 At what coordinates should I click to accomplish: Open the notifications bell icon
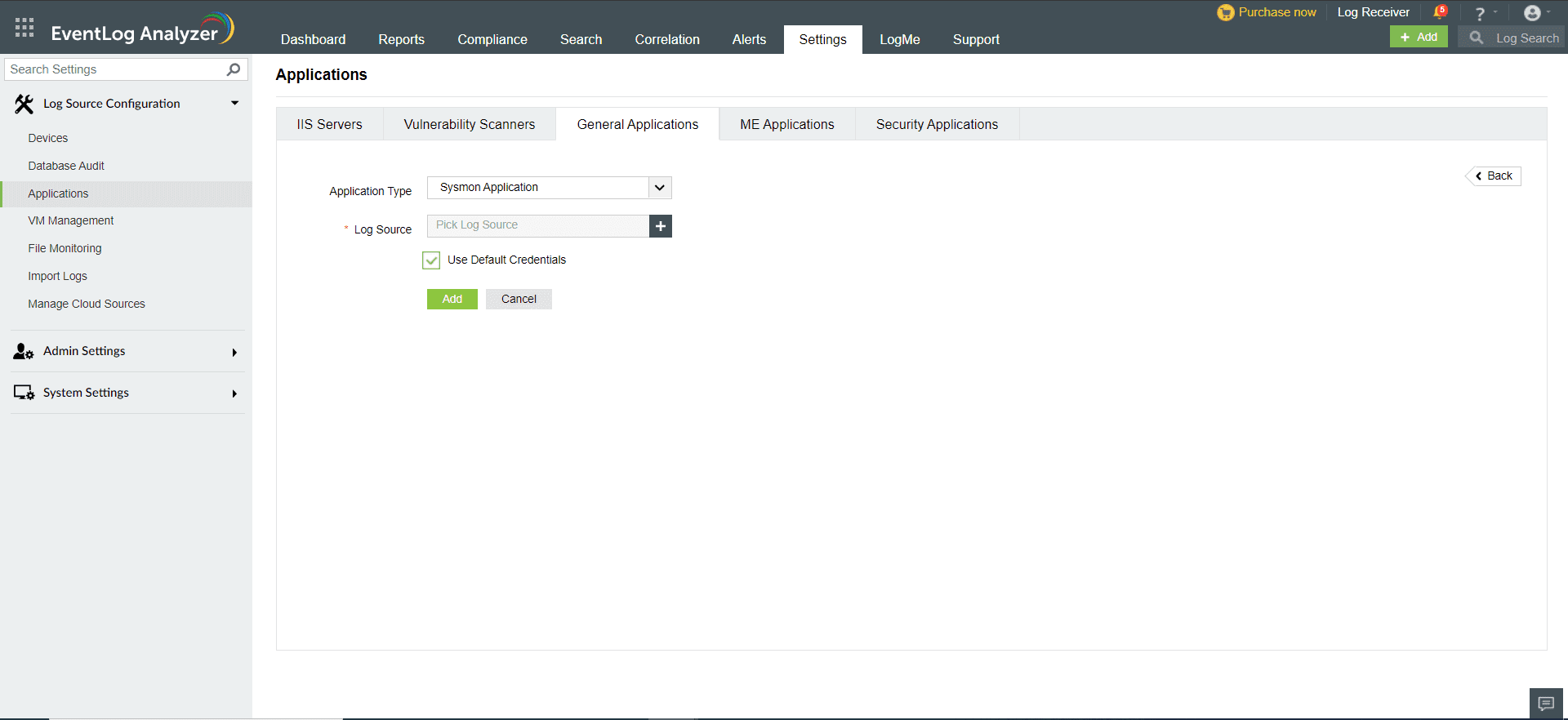coord(1440,12)
